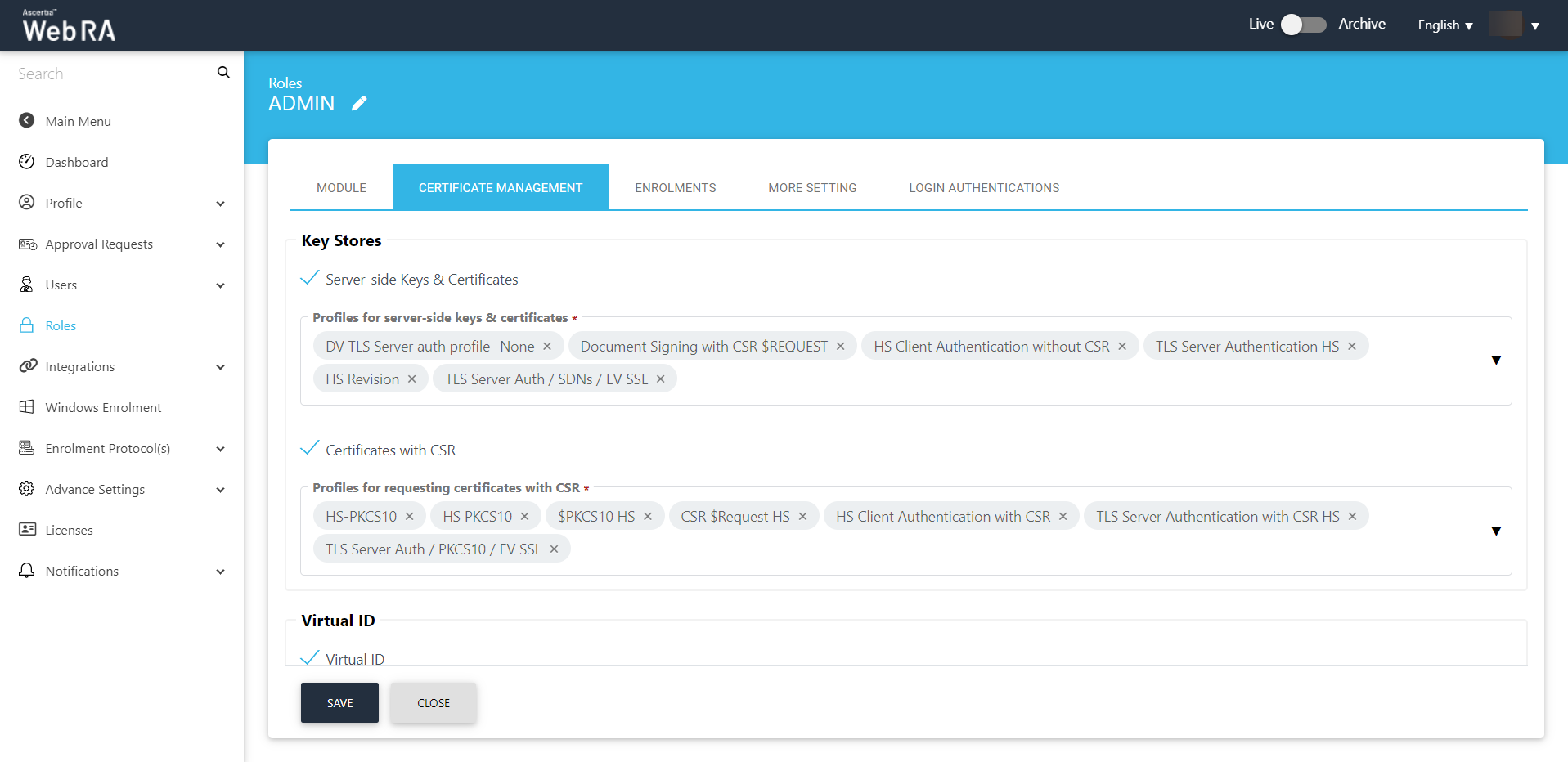This screenshot has height=762, width=1568.
Task: Open the Licenses sidebar item
Action: [x=69, y=530]
